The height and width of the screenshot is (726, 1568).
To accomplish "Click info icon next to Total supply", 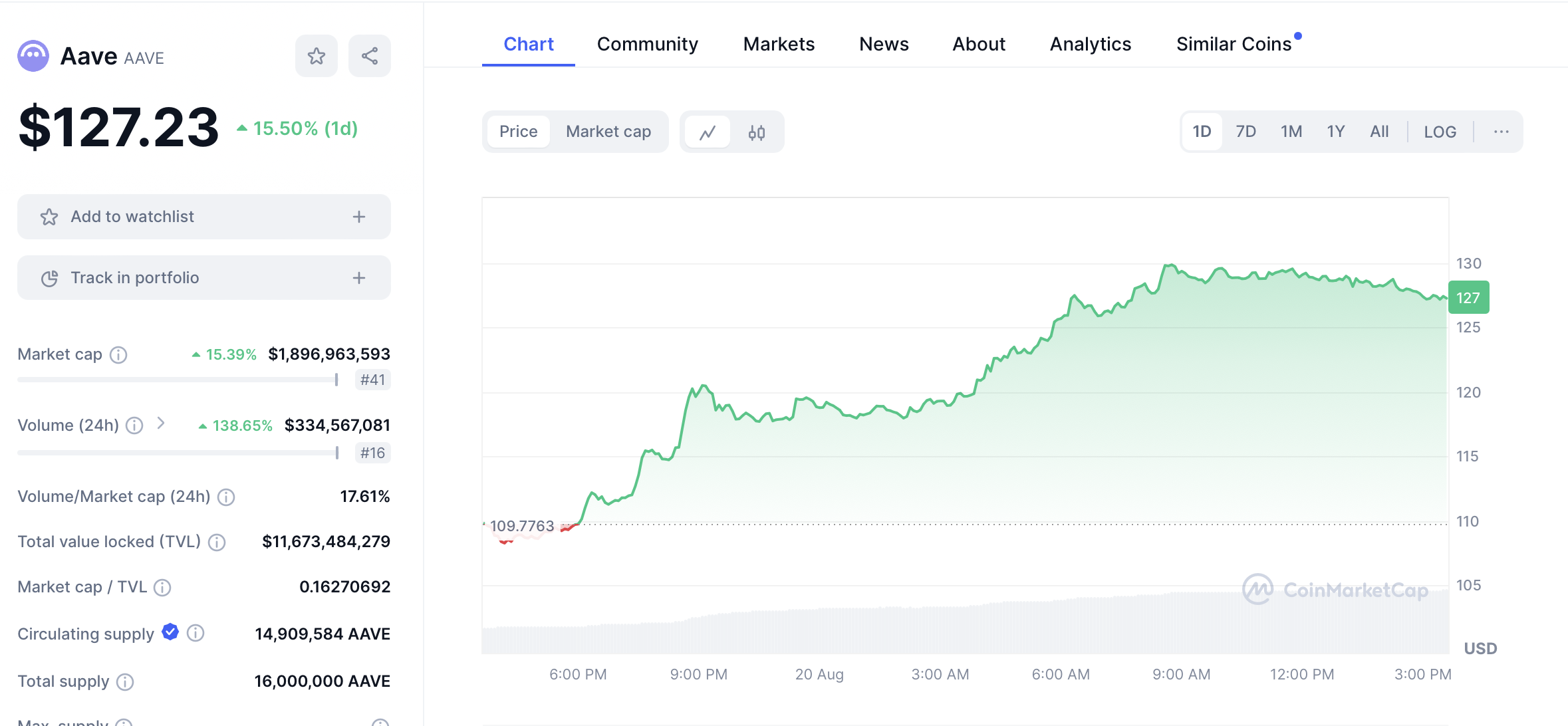I will pyautogui.click(x=125, y=682).
